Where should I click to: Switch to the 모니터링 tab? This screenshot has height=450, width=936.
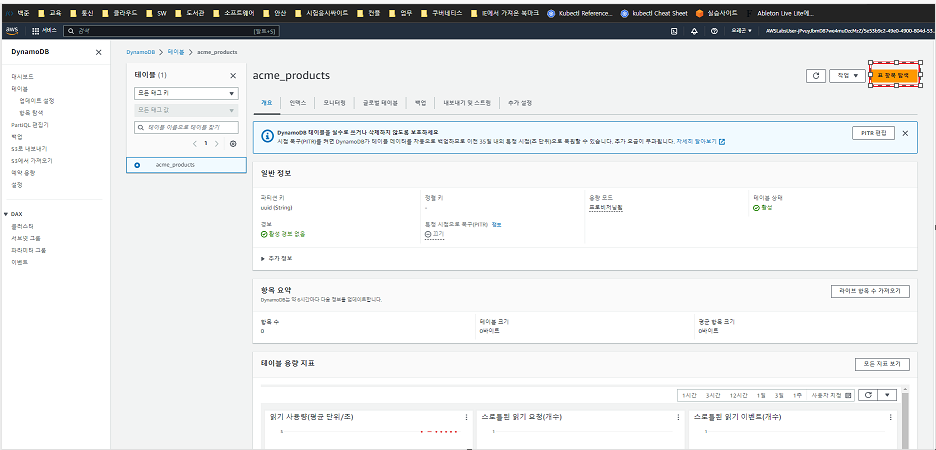pos(334,103)
